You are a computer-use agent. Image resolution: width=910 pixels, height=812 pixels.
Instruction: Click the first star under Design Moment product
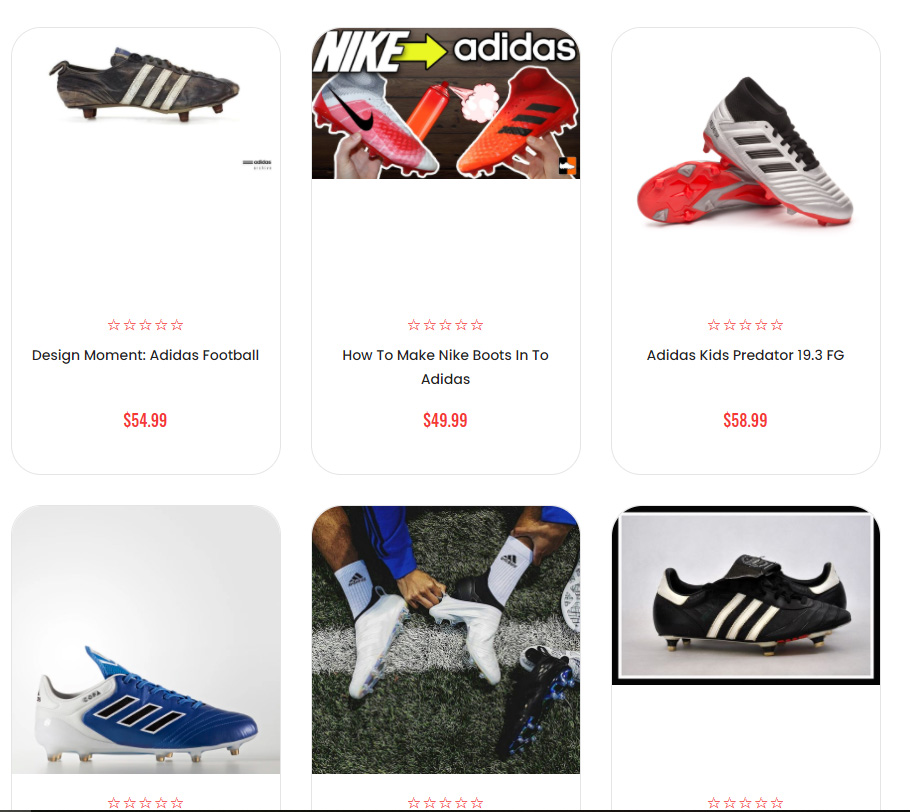[114, 325]
